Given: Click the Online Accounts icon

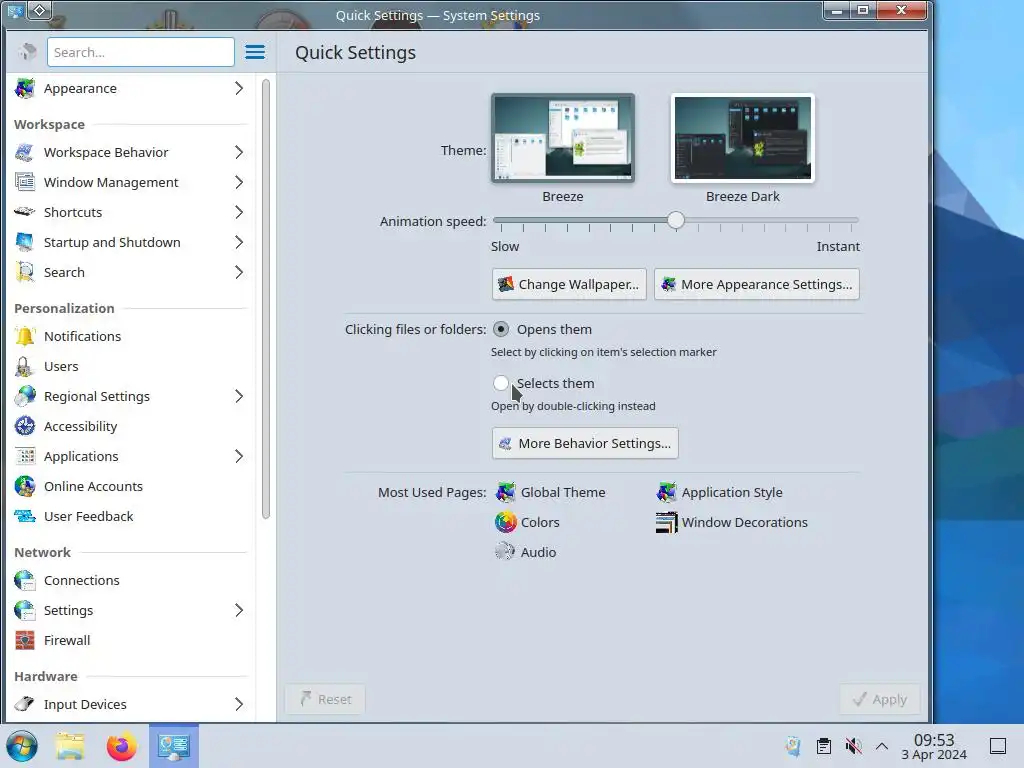Looking at the screenshot, I should tap(25, 487).
